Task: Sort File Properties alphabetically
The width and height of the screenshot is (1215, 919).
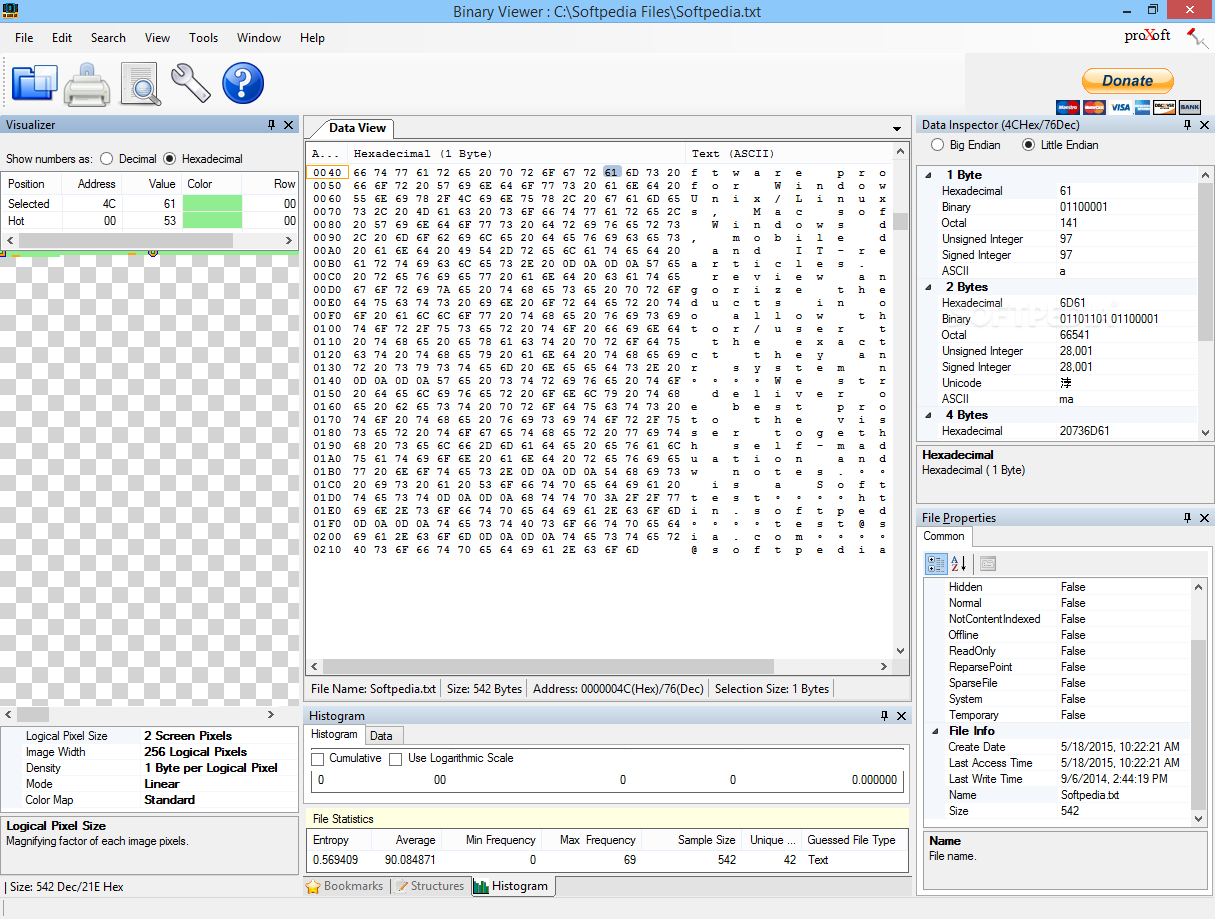Action: click(x=958, y=564)
